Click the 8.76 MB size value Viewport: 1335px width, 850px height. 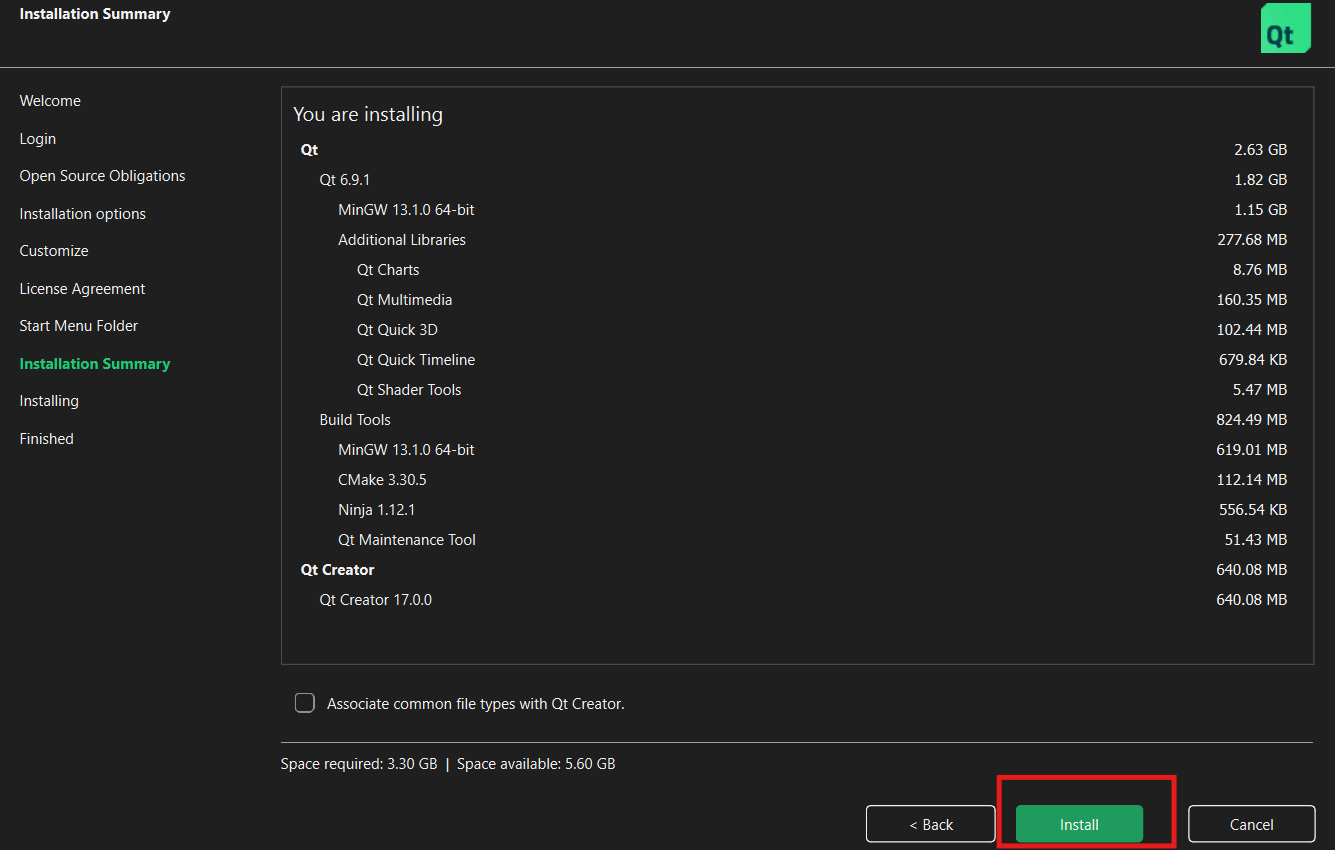pyautogui.click(x=1260, y=270)
